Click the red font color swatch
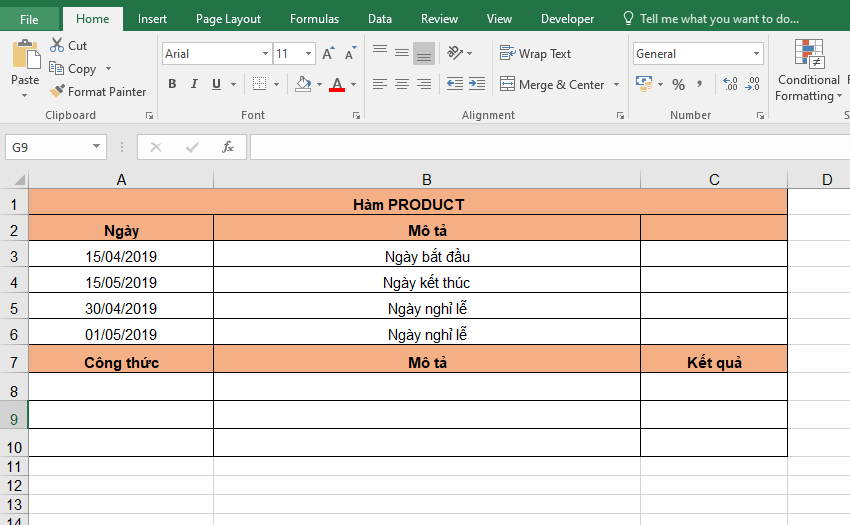The height and width of the screenshot is (525, 850). point(336,85)
